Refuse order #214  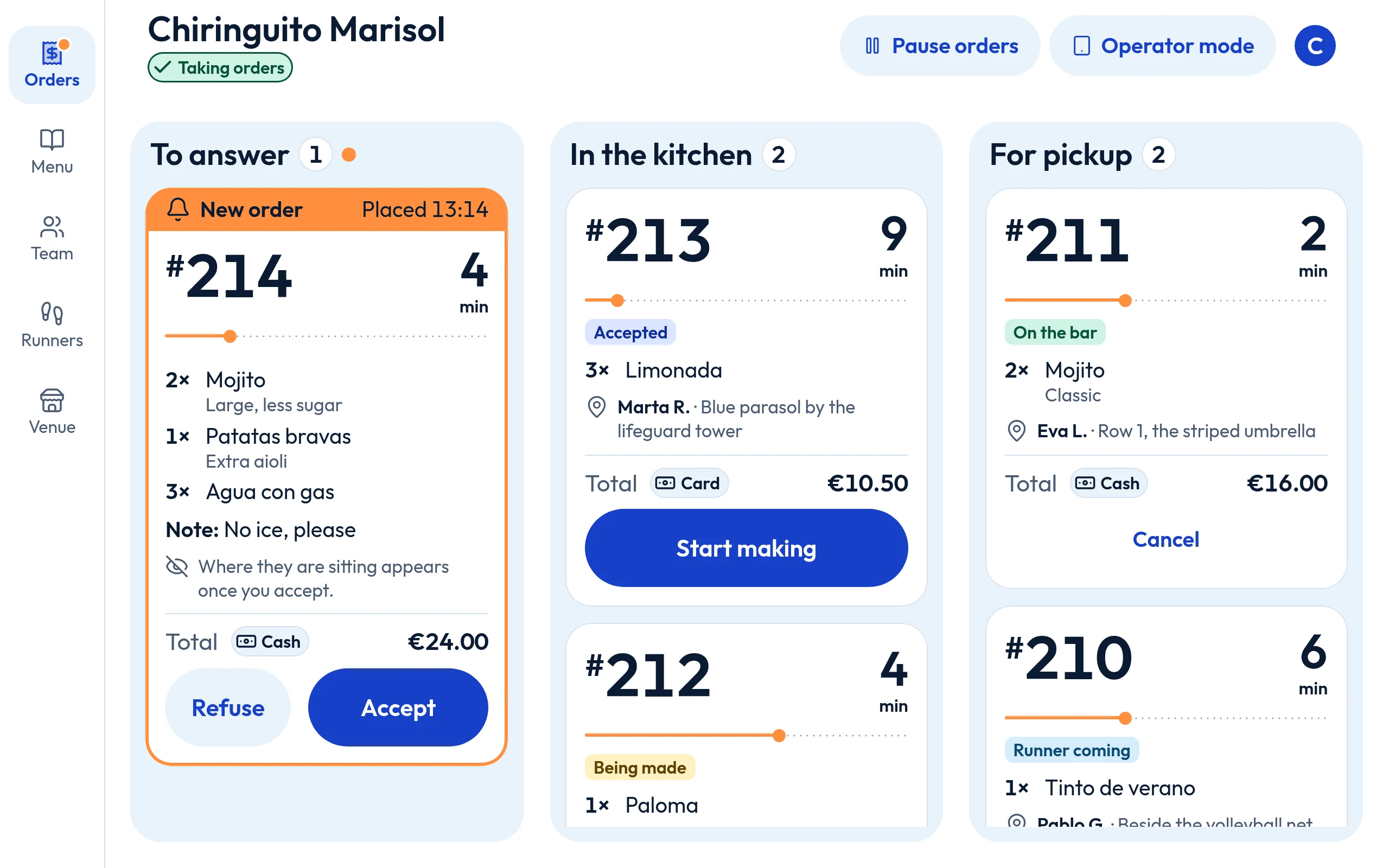(228, 707)
